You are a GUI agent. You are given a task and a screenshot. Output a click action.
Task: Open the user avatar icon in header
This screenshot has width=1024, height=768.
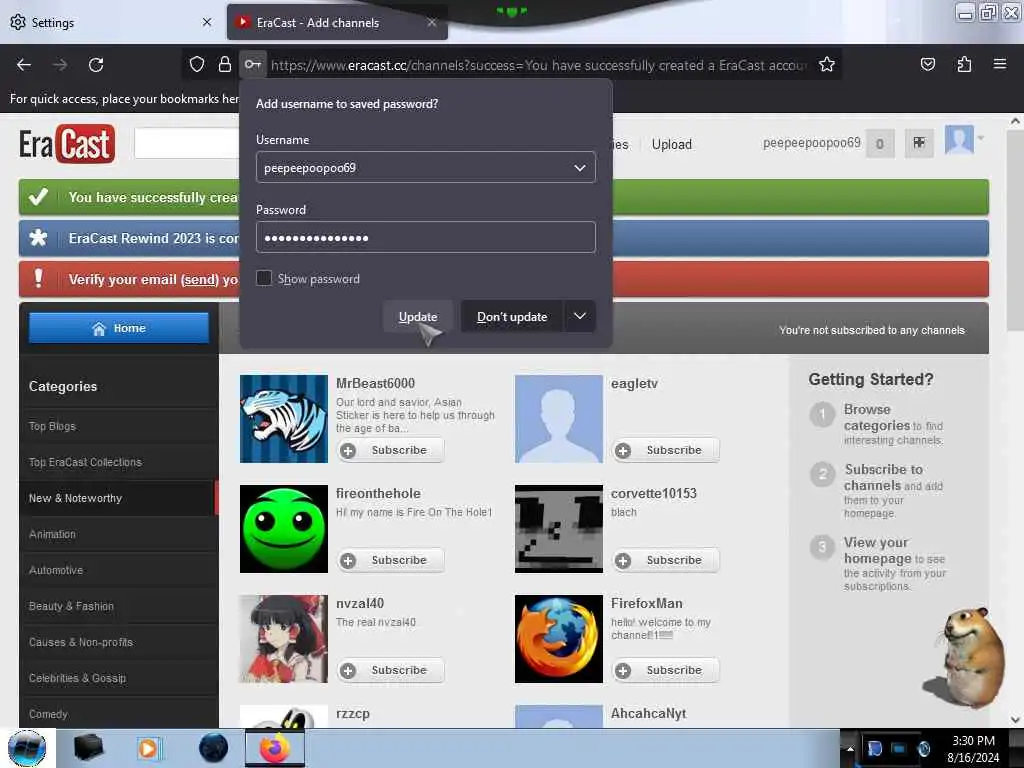(959, 140)
